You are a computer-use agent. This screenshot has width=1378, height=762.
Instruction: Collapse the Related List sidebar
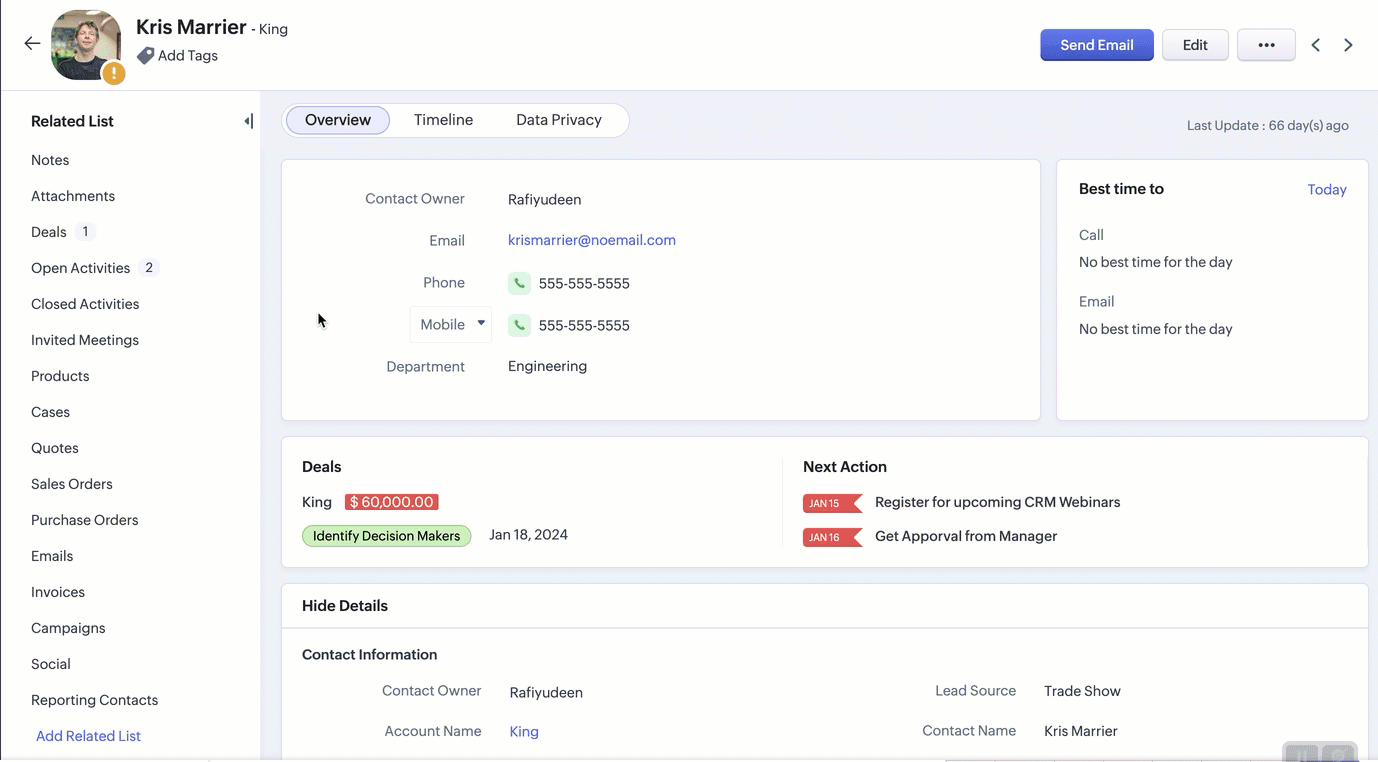tap(248, 121)
